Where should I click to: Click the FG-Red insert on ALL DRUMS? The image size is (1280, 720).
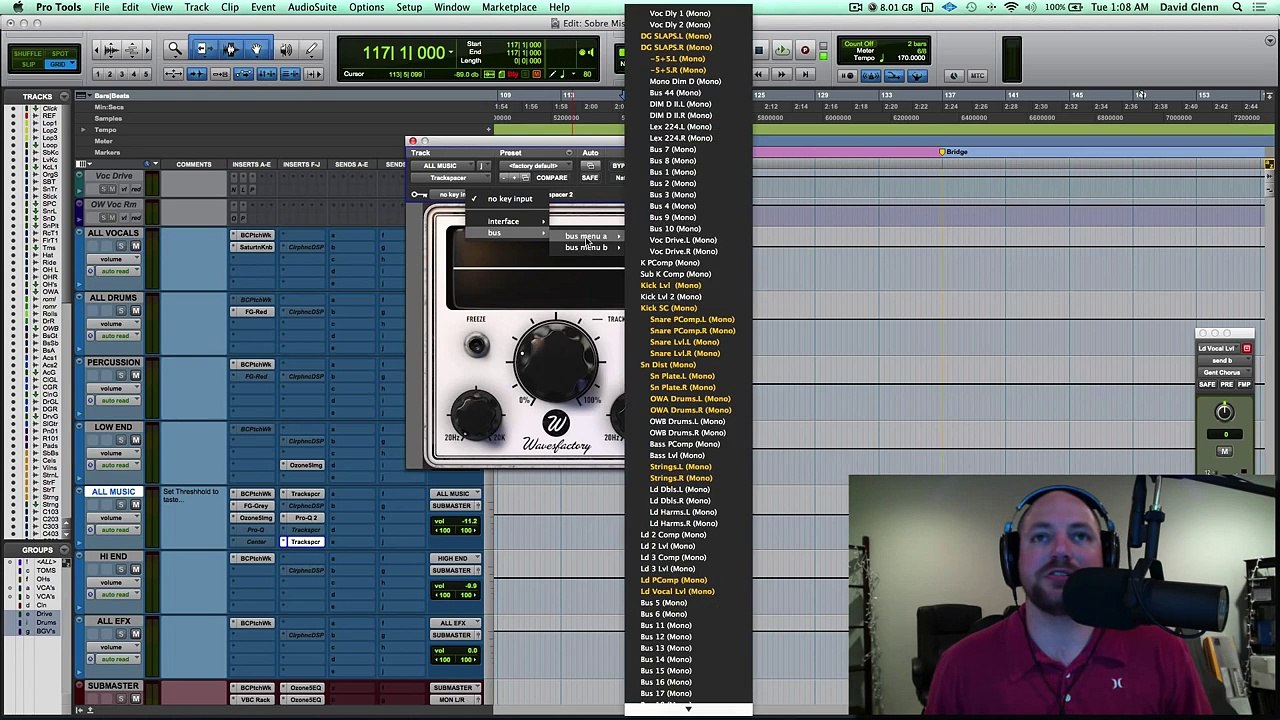pyautogui.click(x=255, y=312)
